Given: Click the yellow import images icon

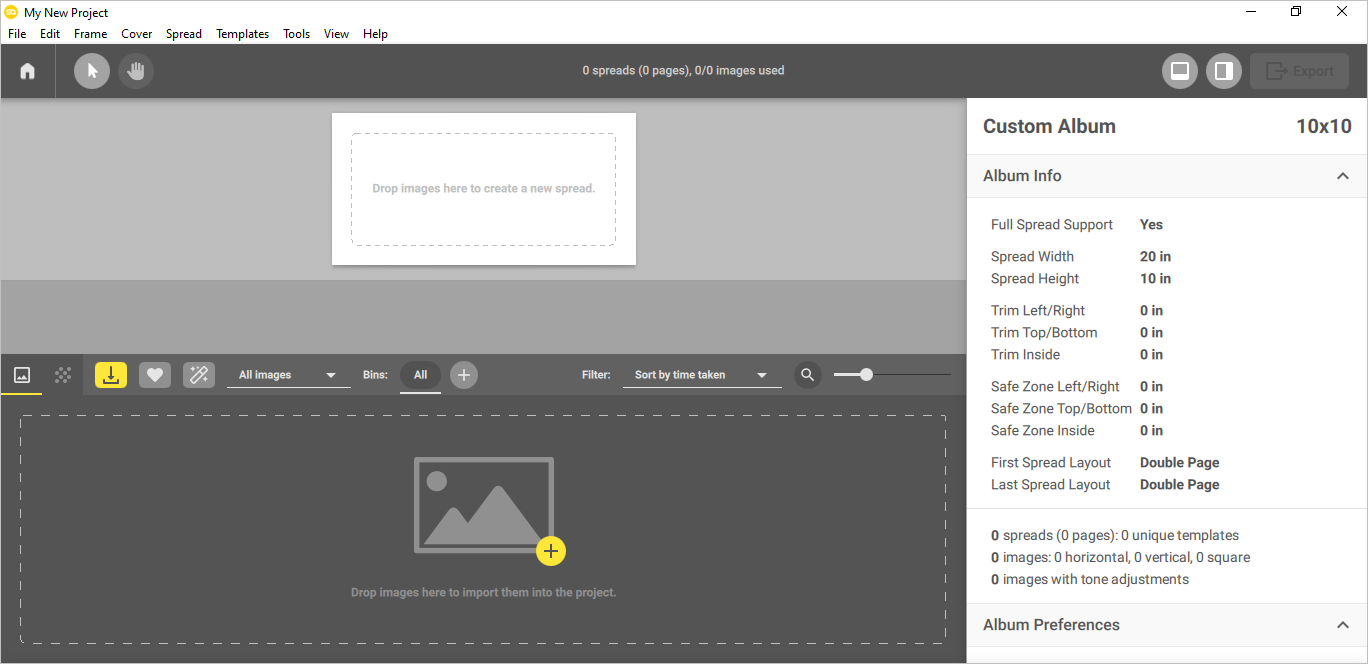Looking at the screenshot, I should pos(111,374).
